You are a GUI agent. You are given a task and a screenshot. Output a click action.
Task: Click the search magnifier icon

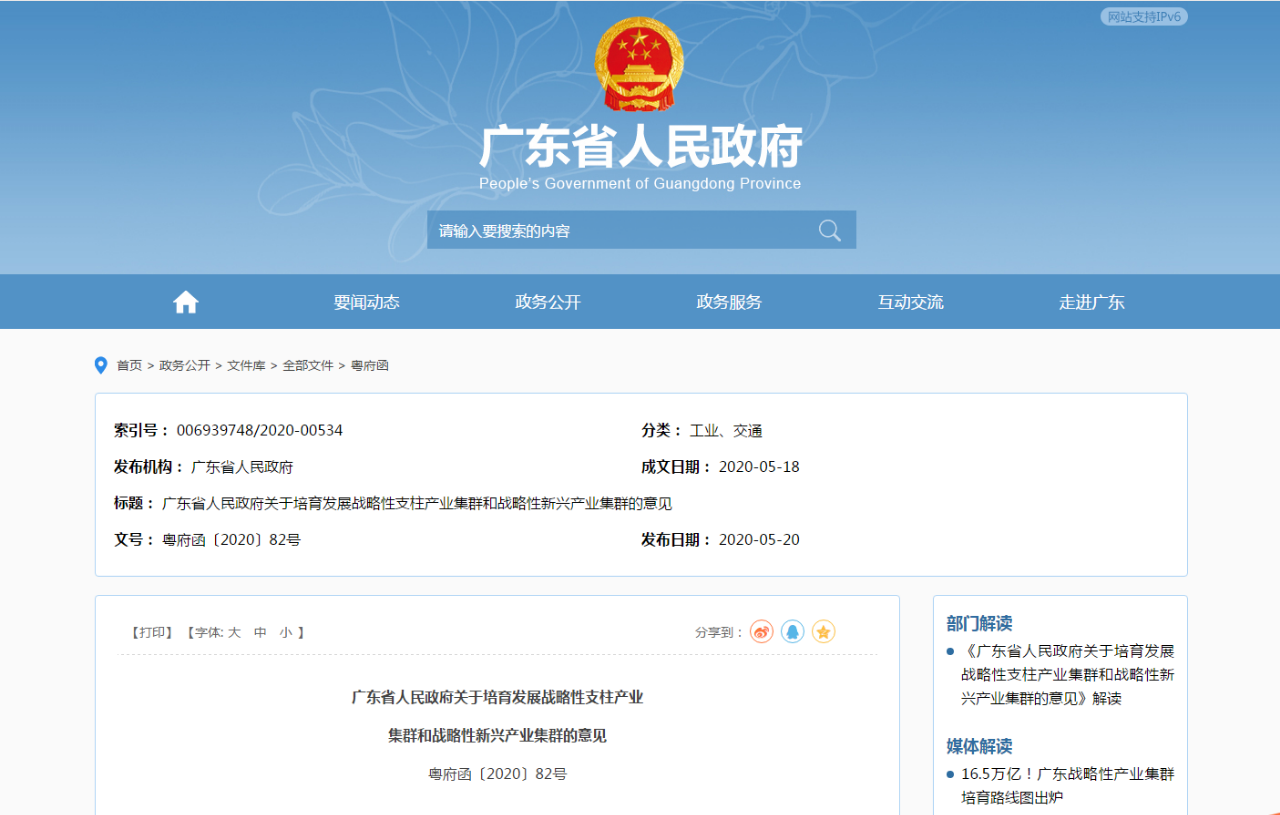pyautogui.click(x=829, y=230)
